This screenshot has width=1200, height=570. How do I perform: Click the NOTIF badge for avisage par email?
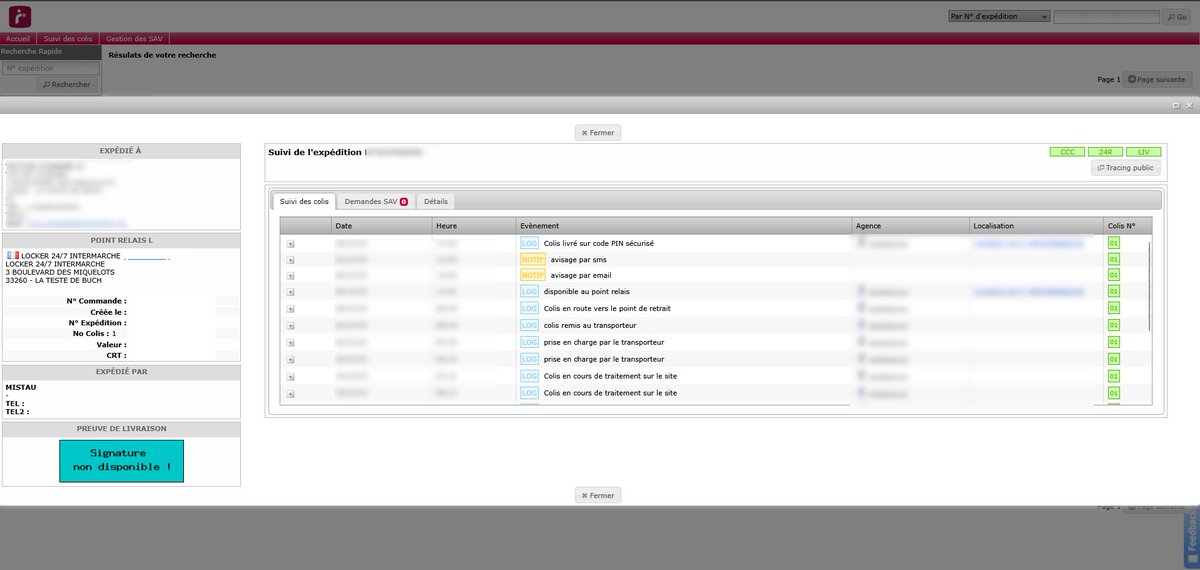[533, 275]
